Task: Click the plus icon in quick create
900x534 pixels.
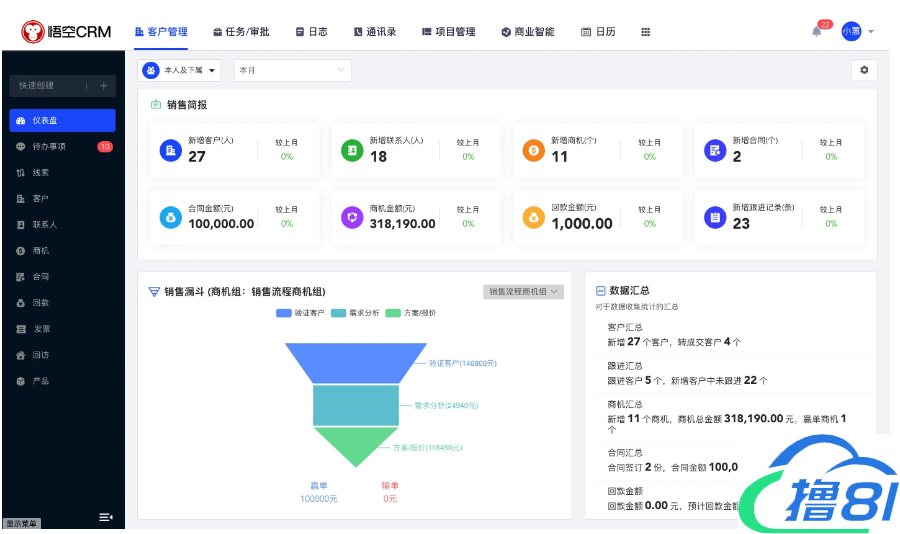Action: coord(103,86)
